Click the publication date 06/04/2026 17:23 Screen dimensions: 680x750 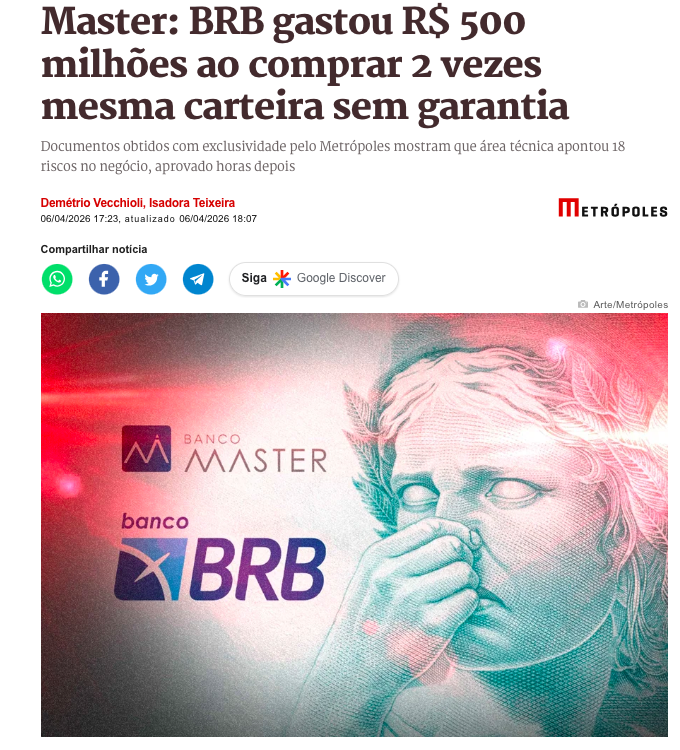click(80, 219)
